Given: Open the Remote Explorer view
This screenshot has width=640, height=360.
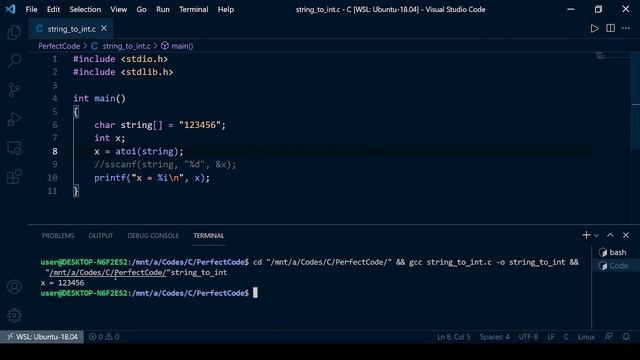Looking at the screenshot, I should pyautogui.click(x=14, y=148).
